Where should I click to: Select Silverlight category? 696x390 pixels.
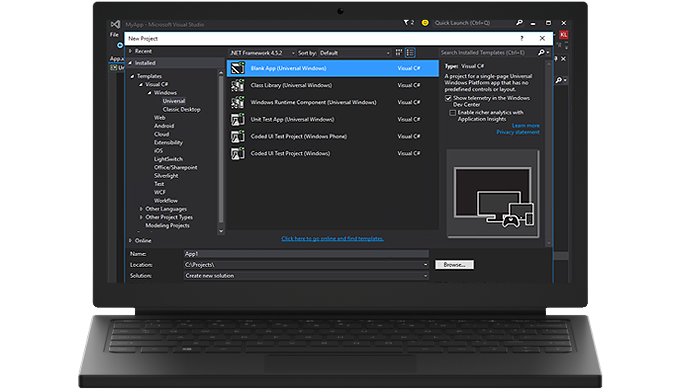click(166, 176)
